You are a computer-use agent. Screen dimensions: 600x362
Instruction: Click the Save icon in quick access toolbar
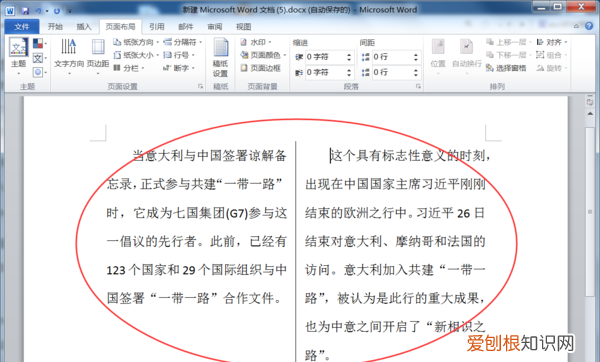[25, 11]
